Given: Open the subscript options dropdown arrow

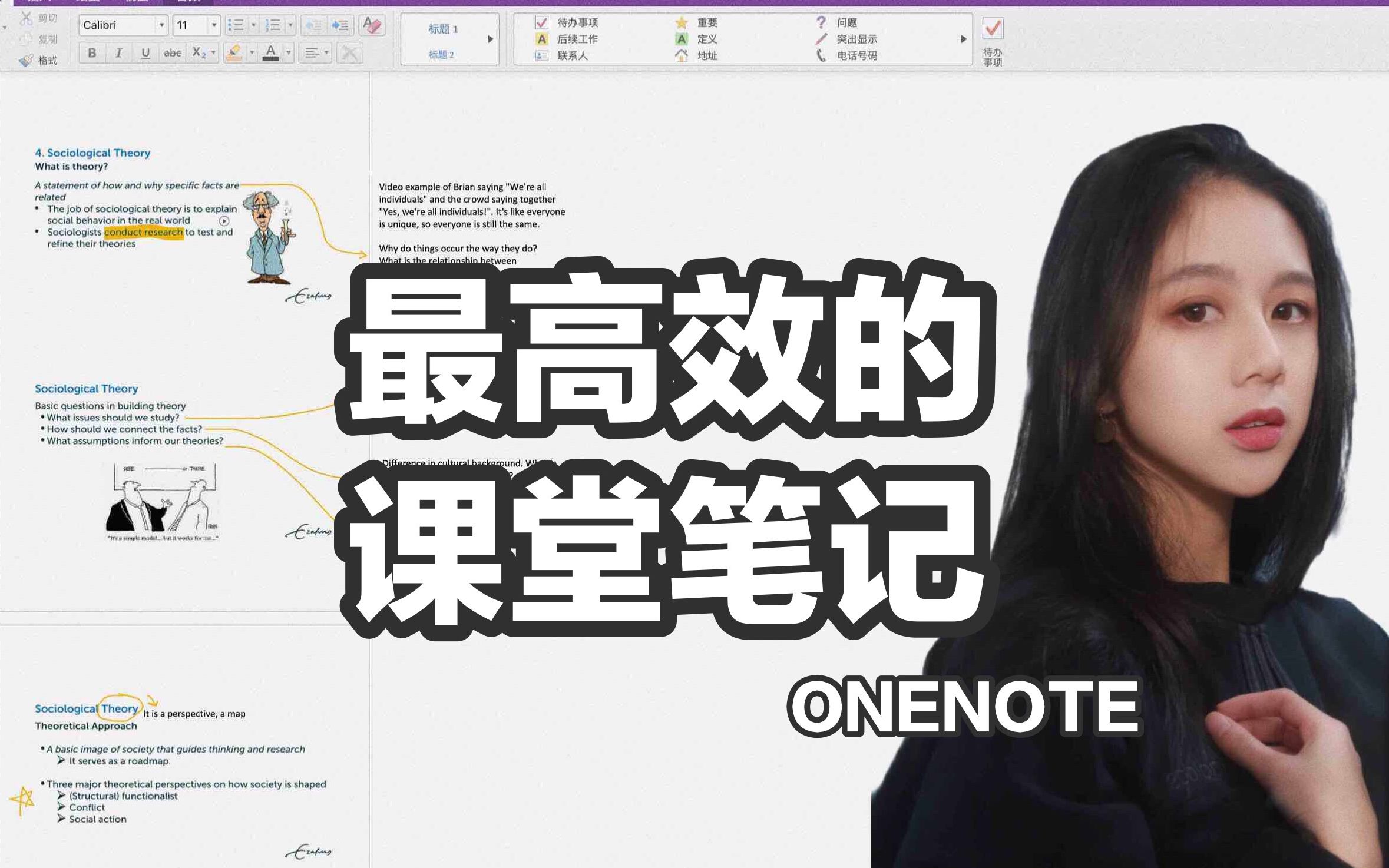Looking at the screenshot, I should pos(213,53).
